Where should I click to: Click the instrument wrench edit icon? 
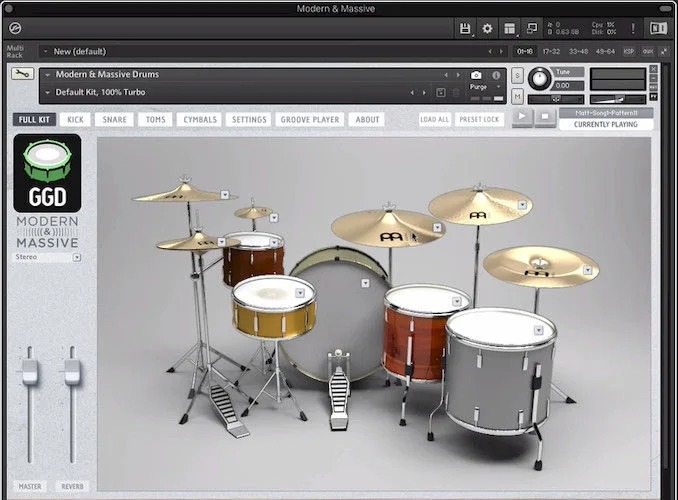(x=22, y=74)
